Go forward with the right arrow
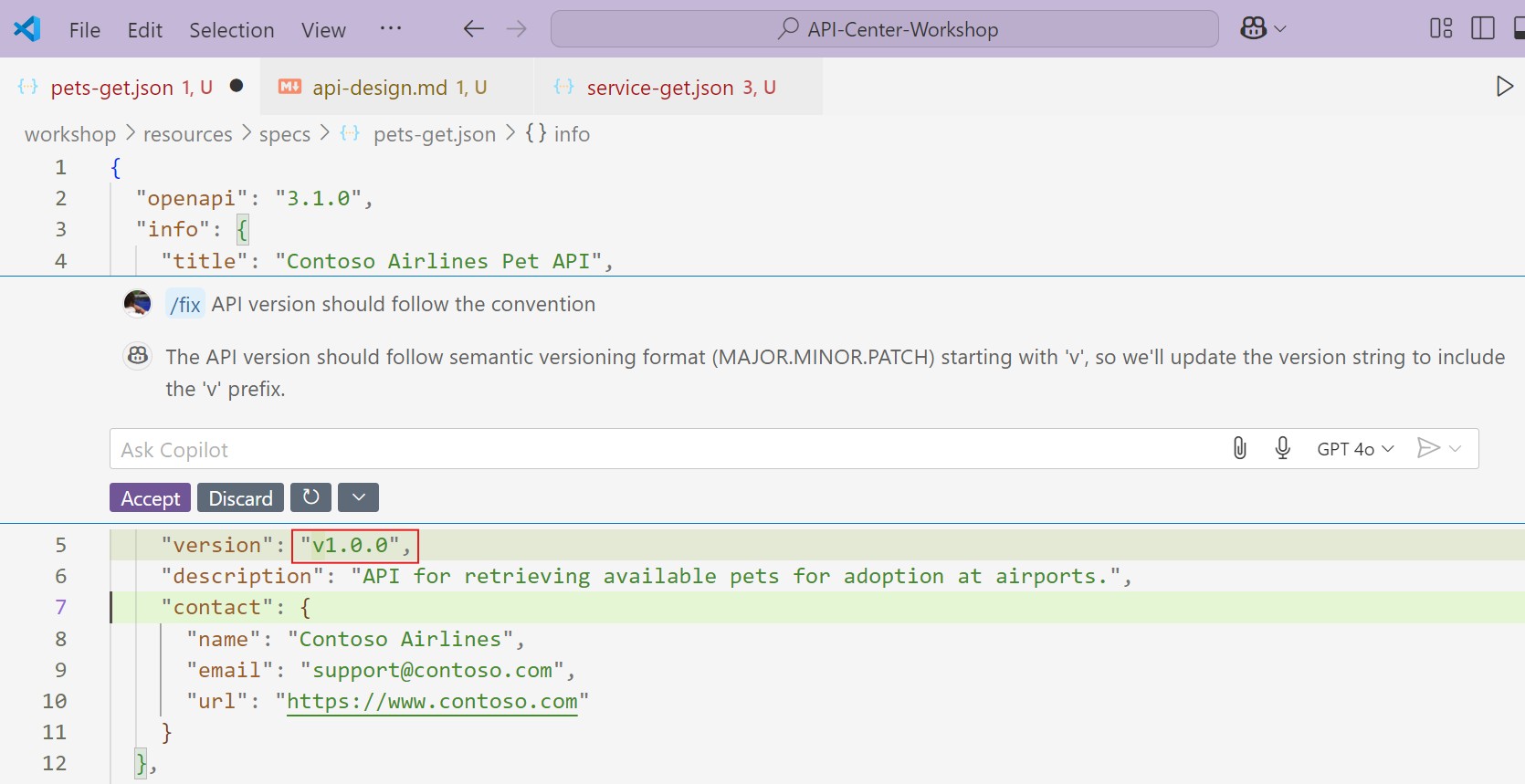This screenshot has width=1525, height=784. [517, 29]
